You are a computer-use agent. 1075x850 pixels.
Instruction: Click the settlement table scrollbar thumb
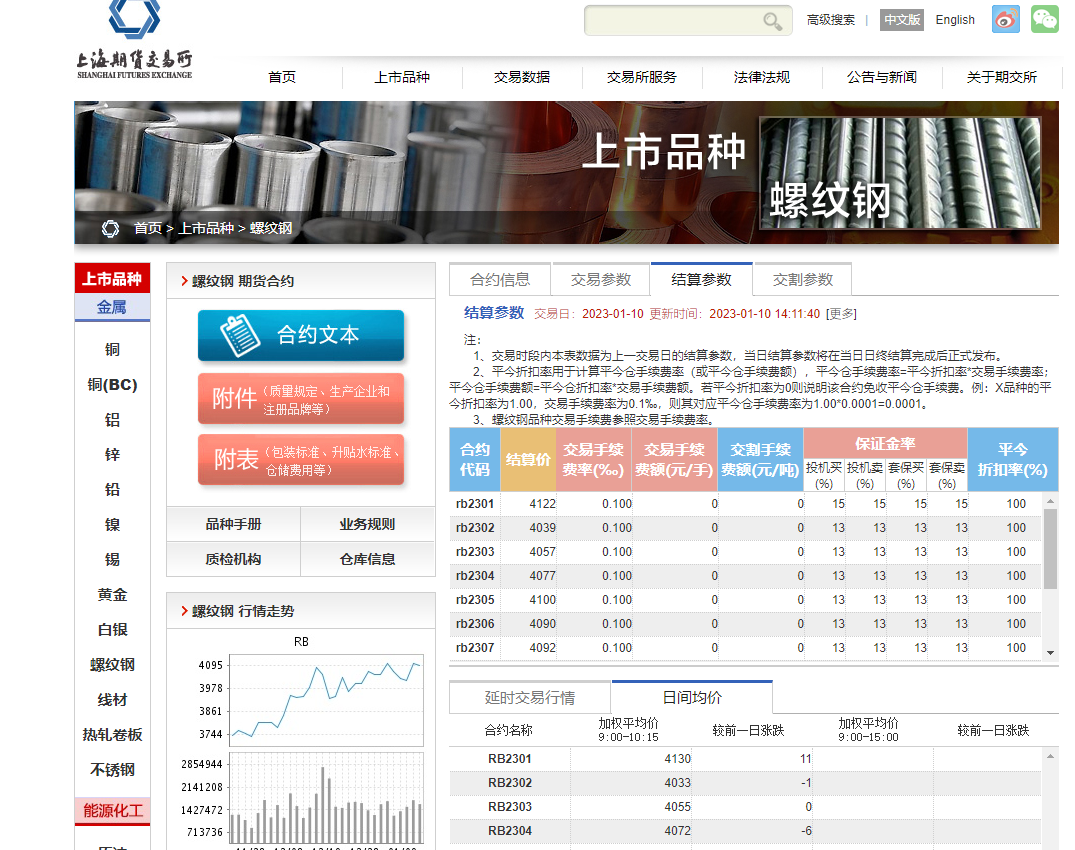click(x=1050, y=549)
